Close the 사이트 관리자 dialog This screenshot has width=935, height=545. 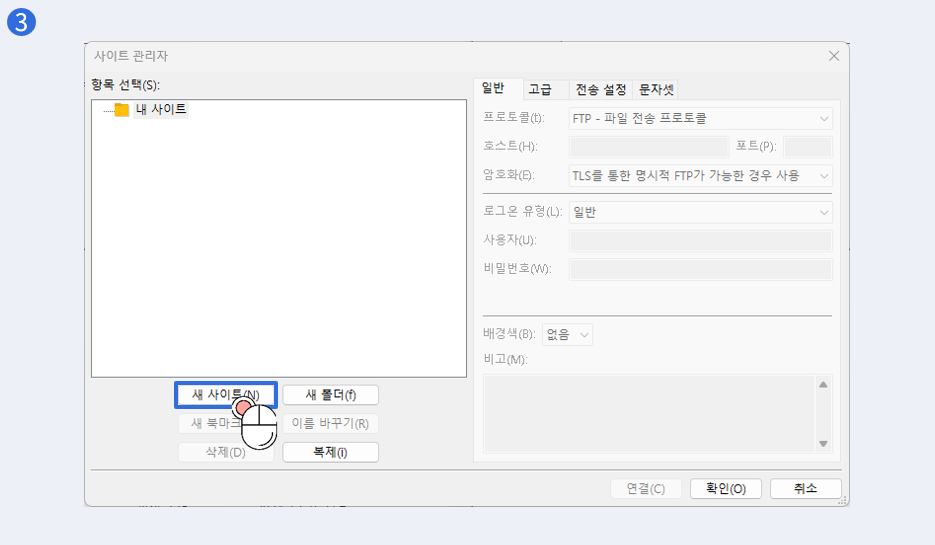834,56
